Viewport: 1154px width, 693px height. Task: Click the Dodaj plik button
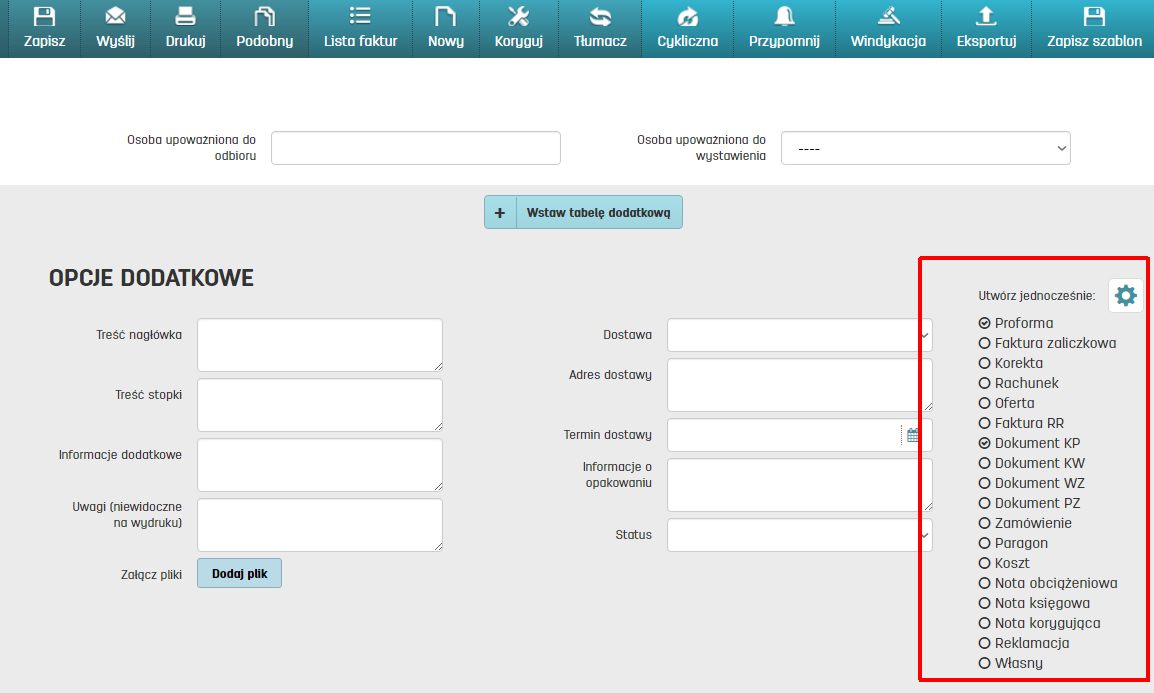pos(239,573)
